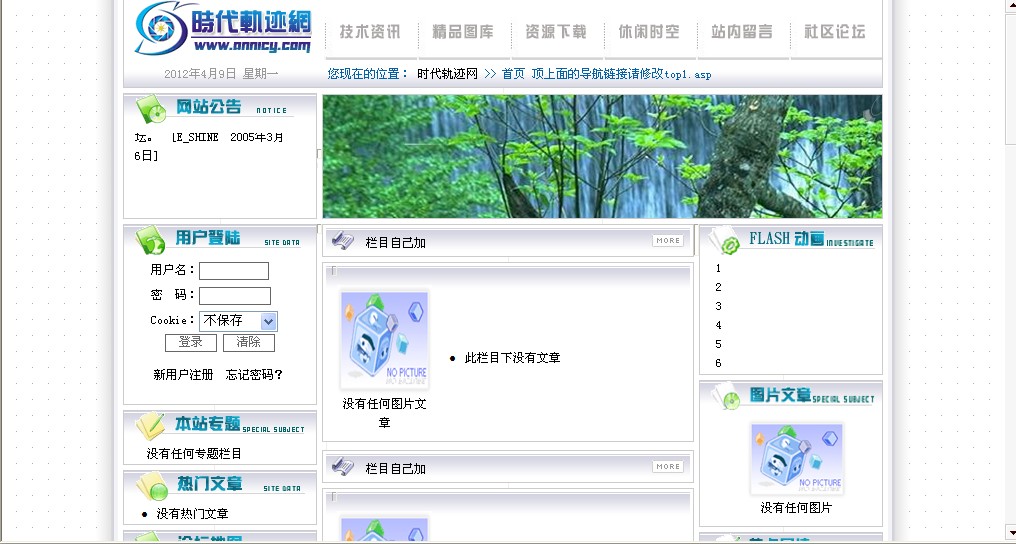Select item 1 in FLASH 动画 list
The image size is (1016, 544).
pyautogui.click(x=718, y=268)
